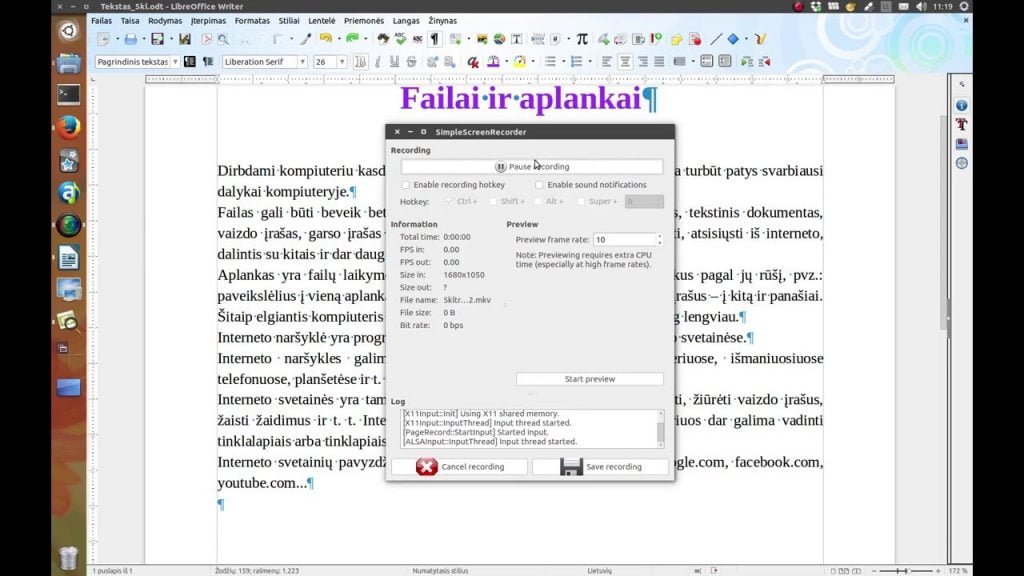Open the Rodymas menu
Image resolution: width=1024 pixels, height=576 pixels.
tap(165, 21)
